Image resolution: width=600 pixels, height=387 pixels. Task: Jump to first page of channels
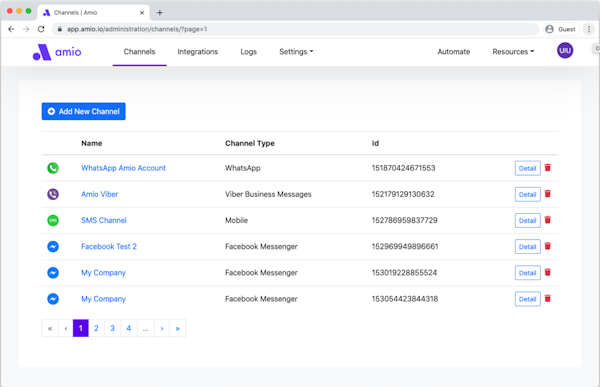(x=50, y=328)
